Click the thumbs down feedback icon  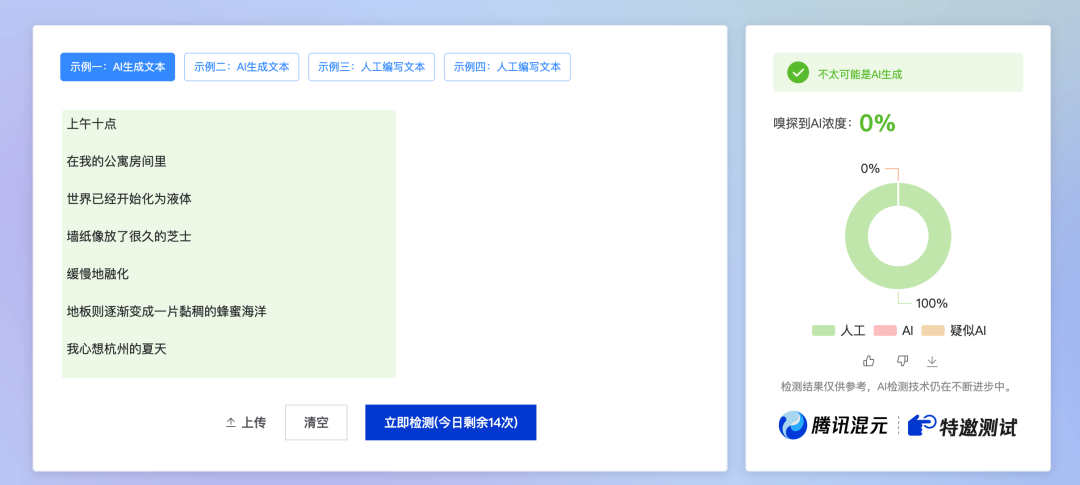pos(902,360)
